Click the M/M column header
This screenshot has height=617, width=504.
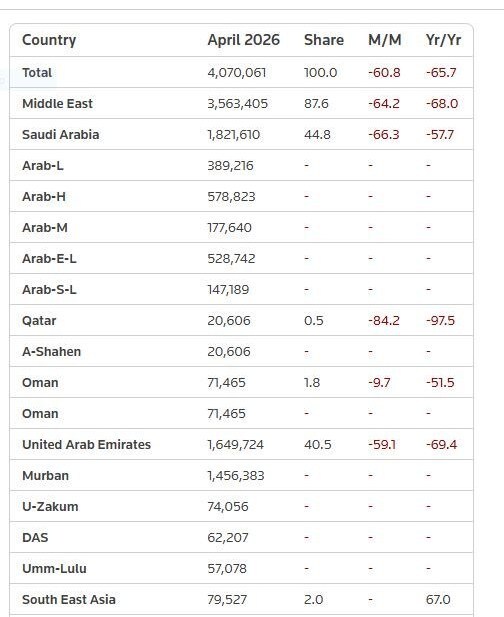click(x=385, y=40)
